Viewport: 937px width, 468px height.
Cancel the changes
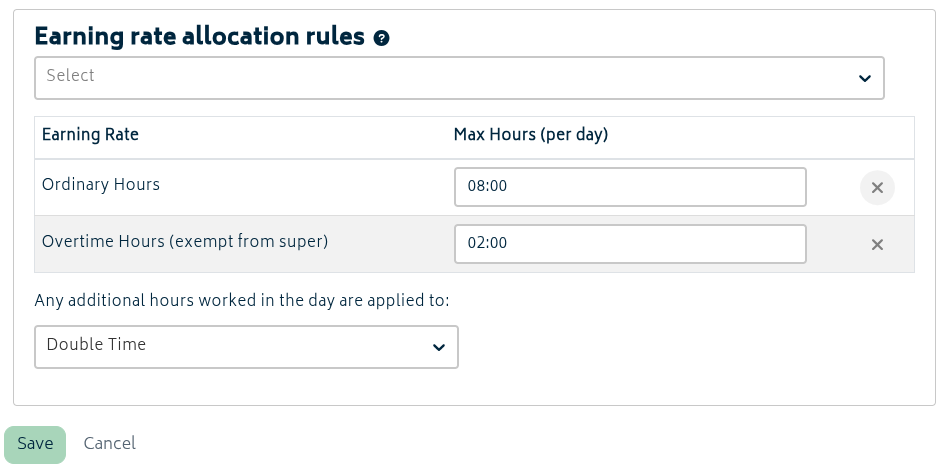pyautogui.click(x=109, y=444)
